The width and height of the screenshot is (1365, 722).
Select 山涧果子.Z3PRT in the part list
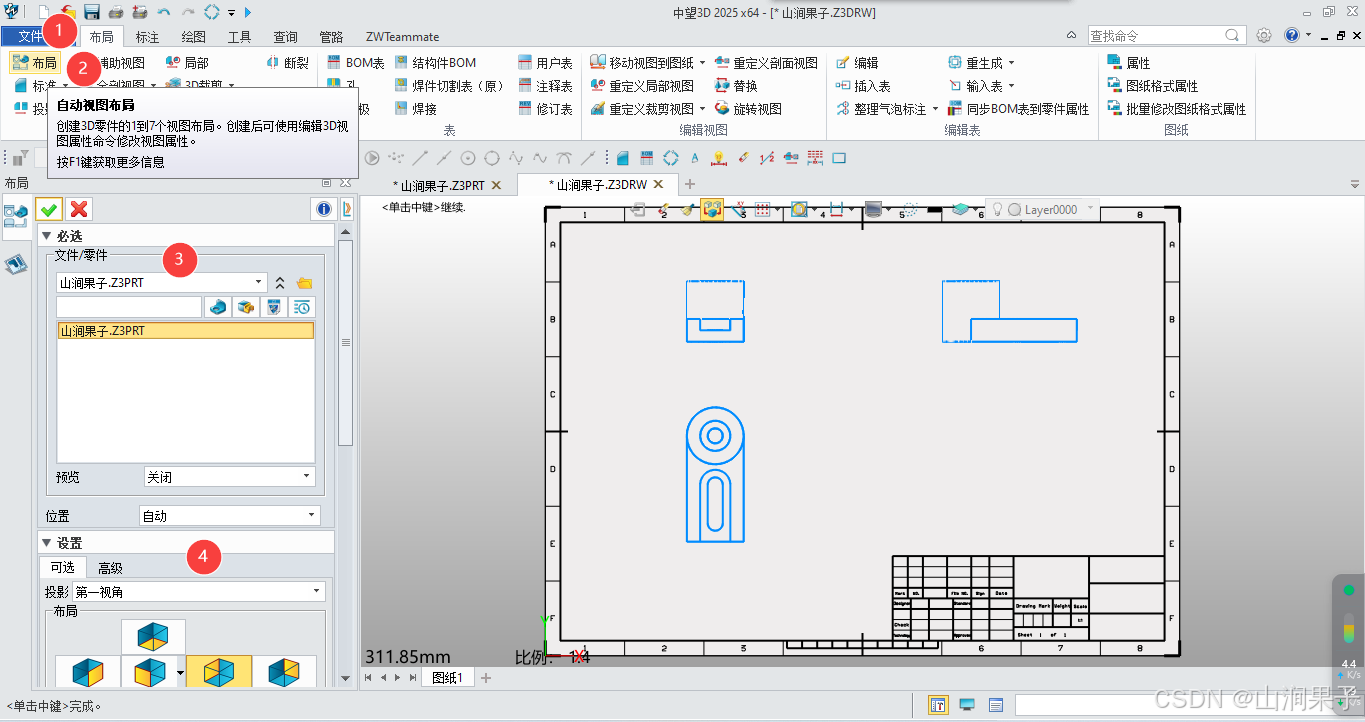coord(186,331)
